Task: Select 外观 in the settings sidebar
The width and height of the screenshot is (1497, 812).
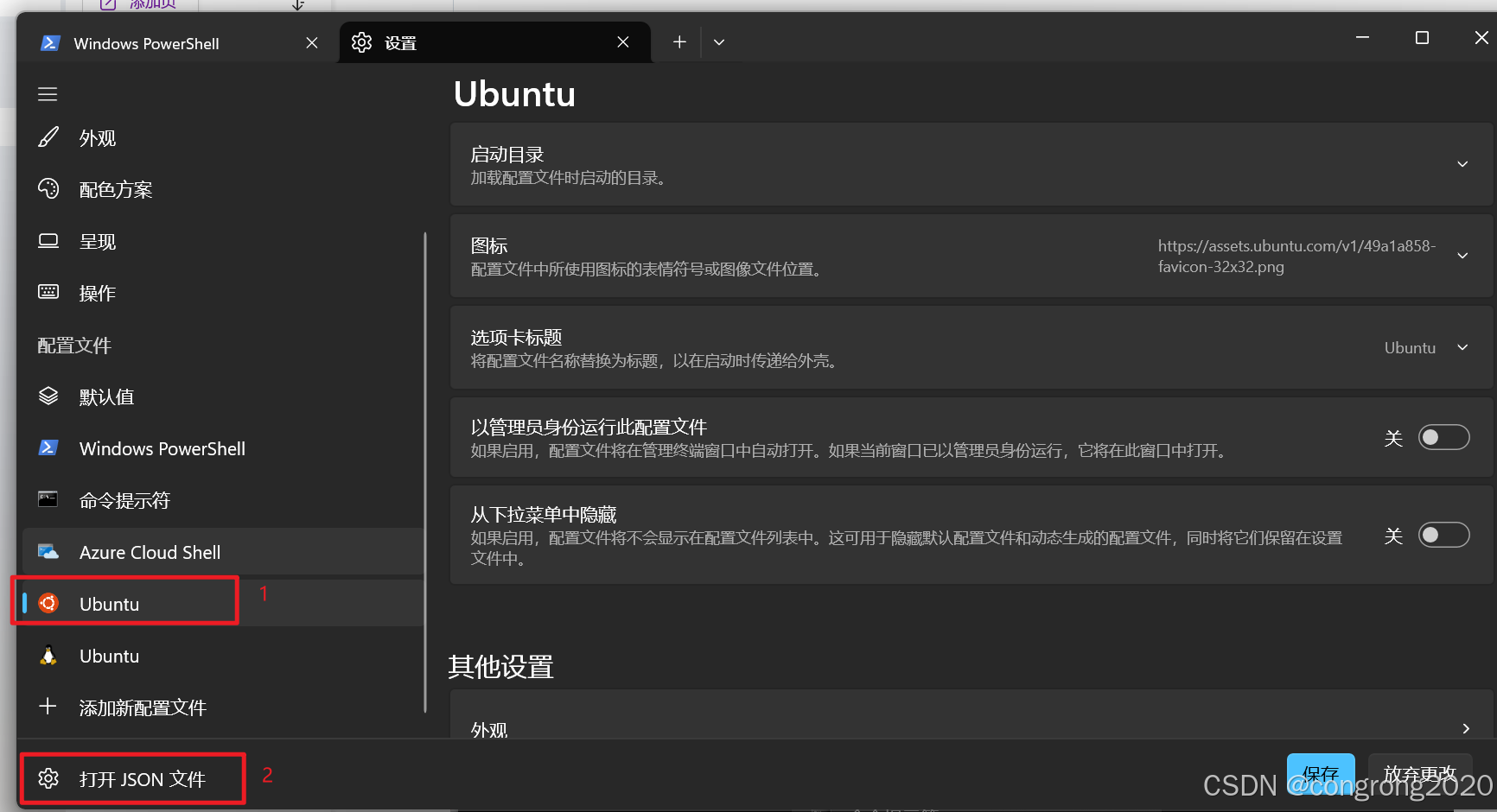Action: 223,137
